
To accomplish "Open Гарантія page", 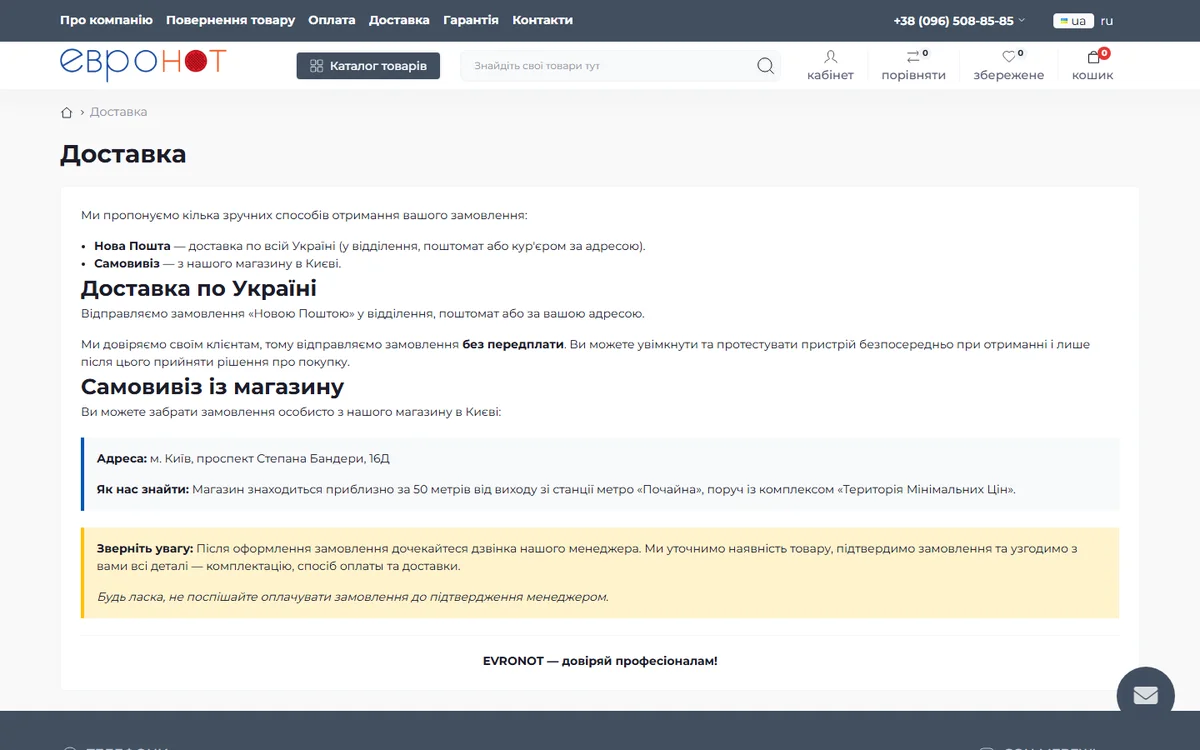I will tap(471, 20).
